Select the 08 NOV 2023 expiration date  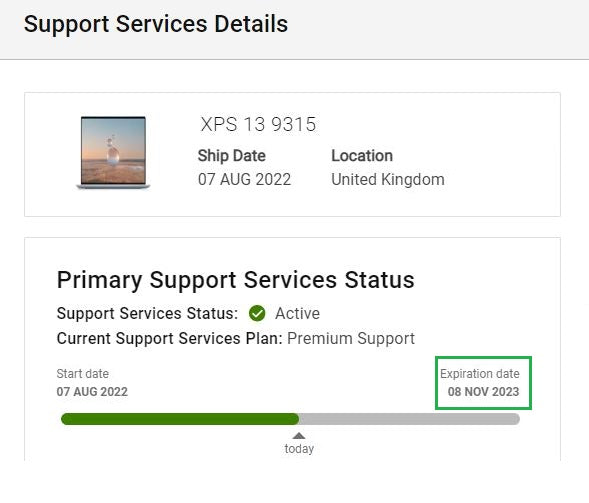tap(483, 392)
